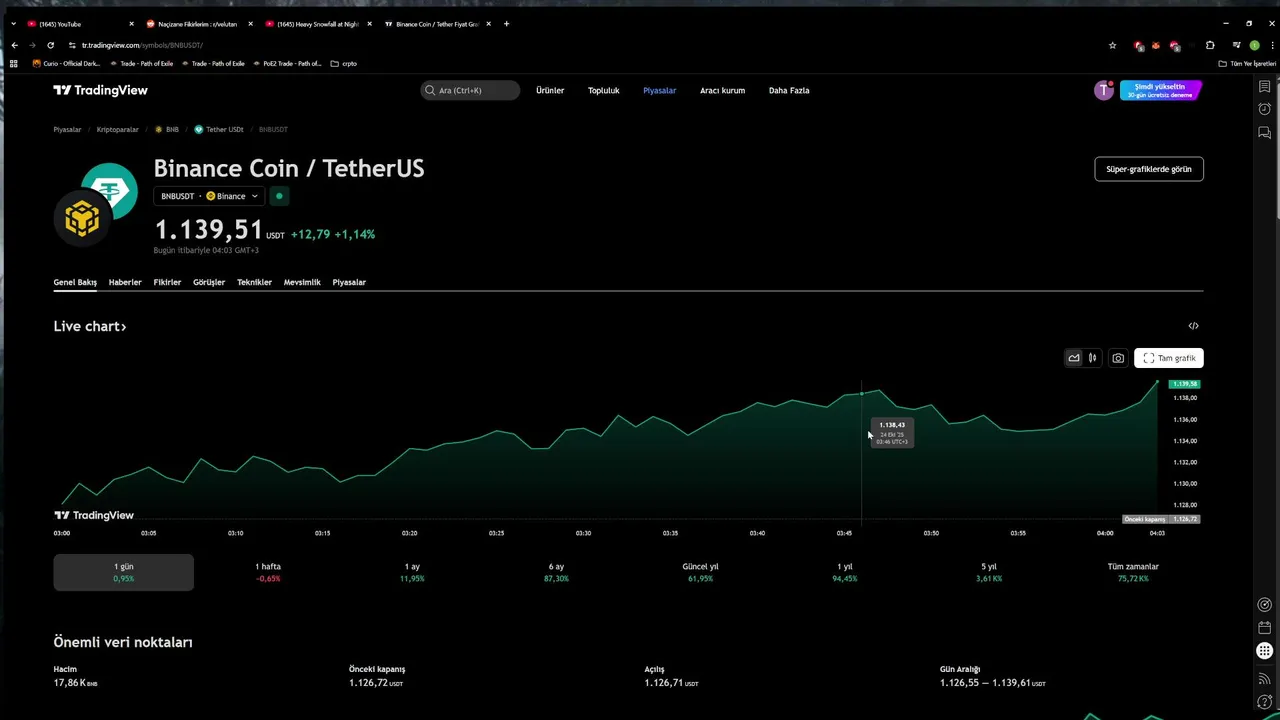Select the Genel Bakış tab
The image size is (1280, 720).
click(75, 282)
